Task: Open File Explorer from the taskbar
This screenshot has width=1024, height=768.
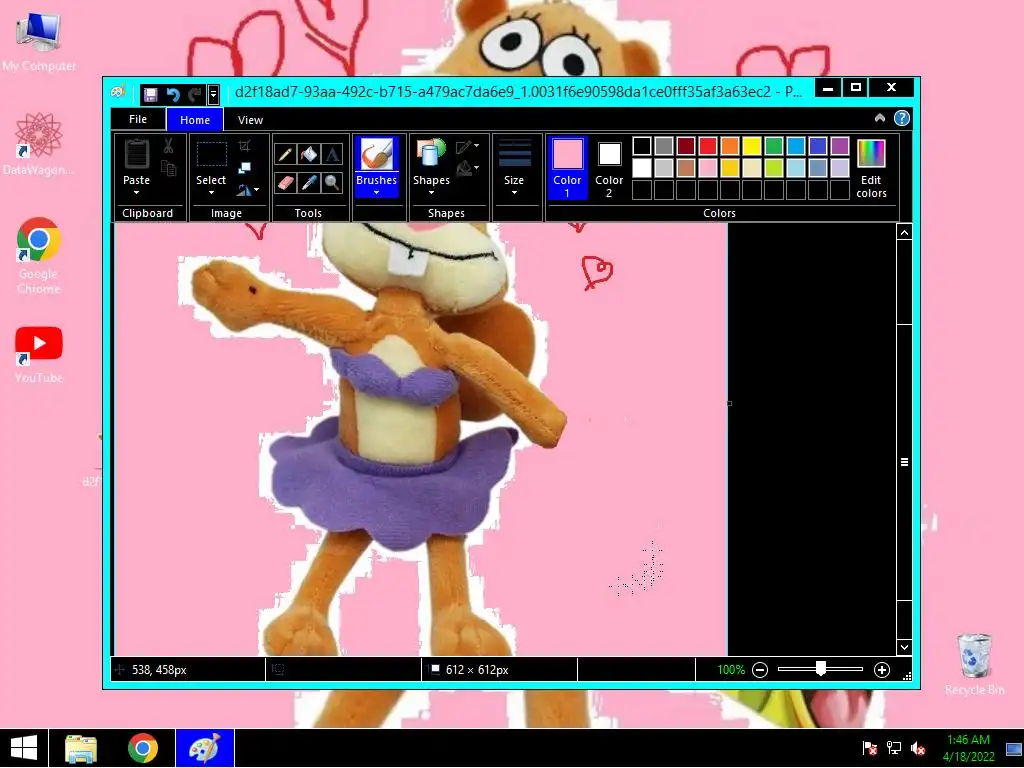Action: 81,748
